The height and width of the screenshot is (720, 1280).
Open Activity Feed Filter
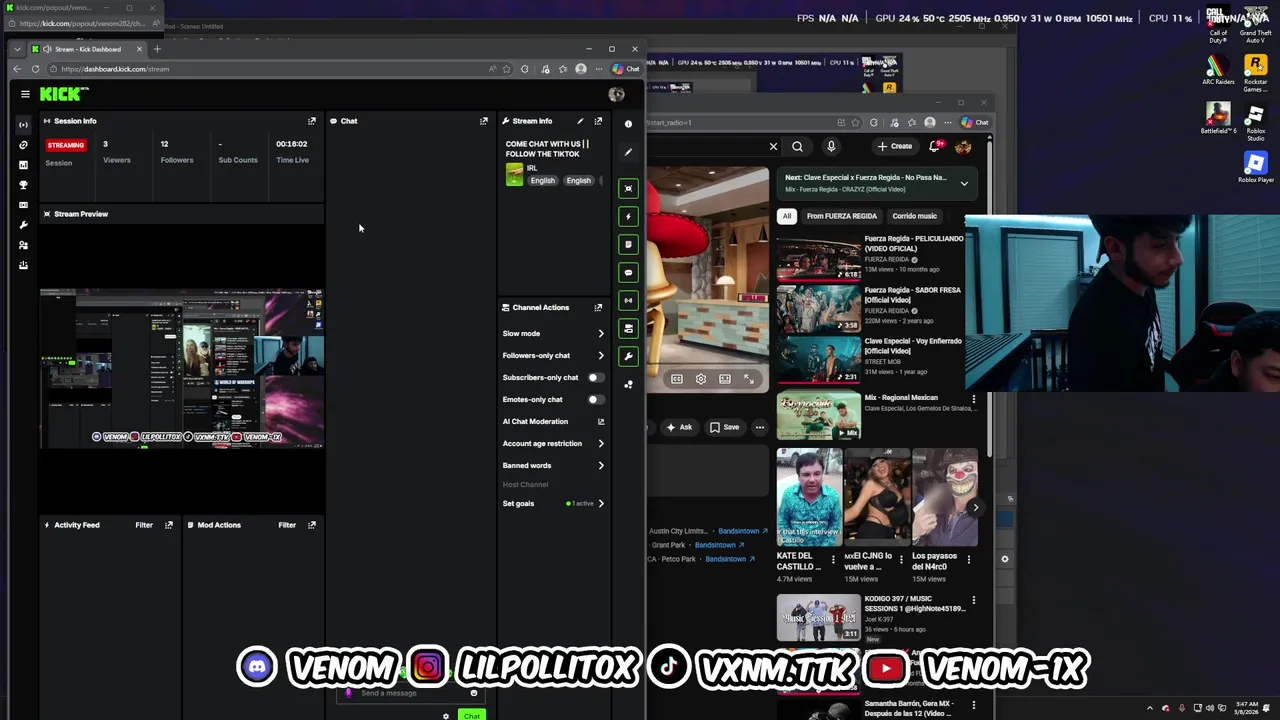pos(144,525)
